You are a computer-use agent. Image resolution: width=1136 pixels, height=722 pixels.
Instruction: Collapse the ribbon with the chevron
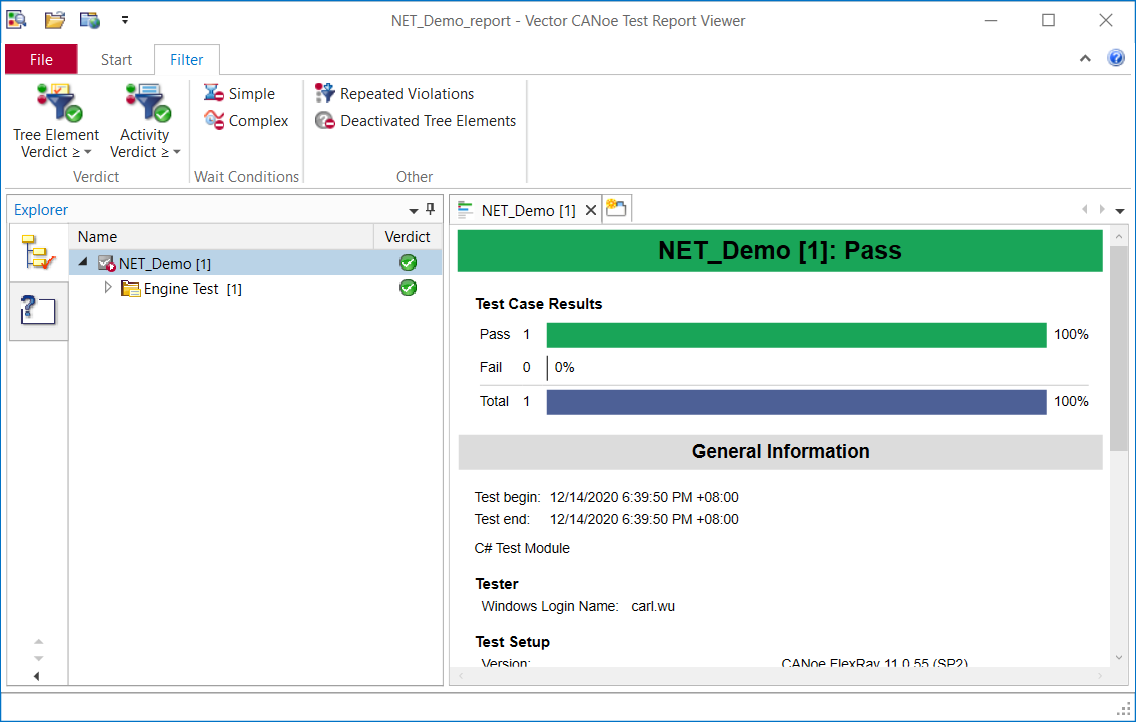(x=1085, y=58)
